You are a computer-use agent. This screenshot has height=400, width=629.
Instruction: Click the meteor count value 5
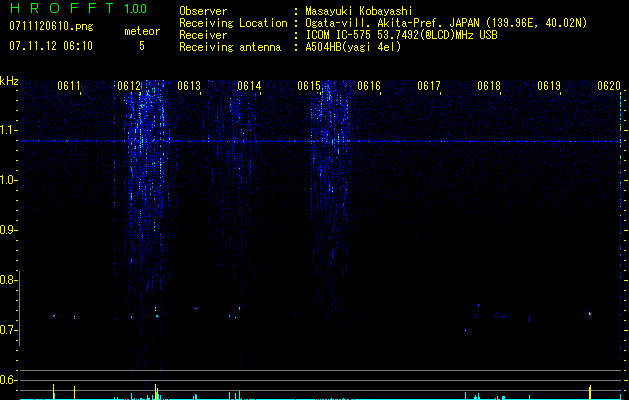coord(142,46)
